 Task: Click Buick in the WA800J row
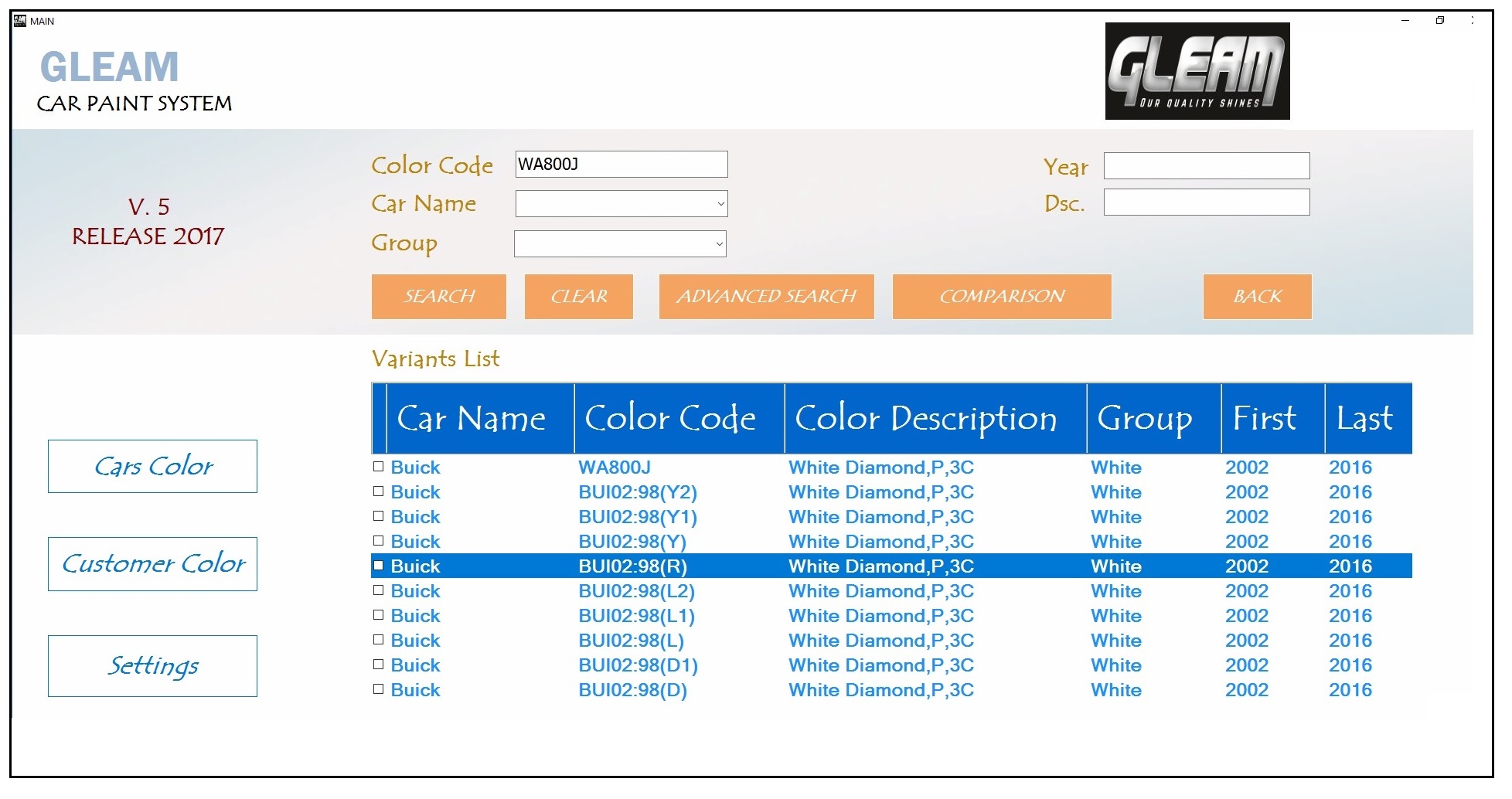coord(415,467)
